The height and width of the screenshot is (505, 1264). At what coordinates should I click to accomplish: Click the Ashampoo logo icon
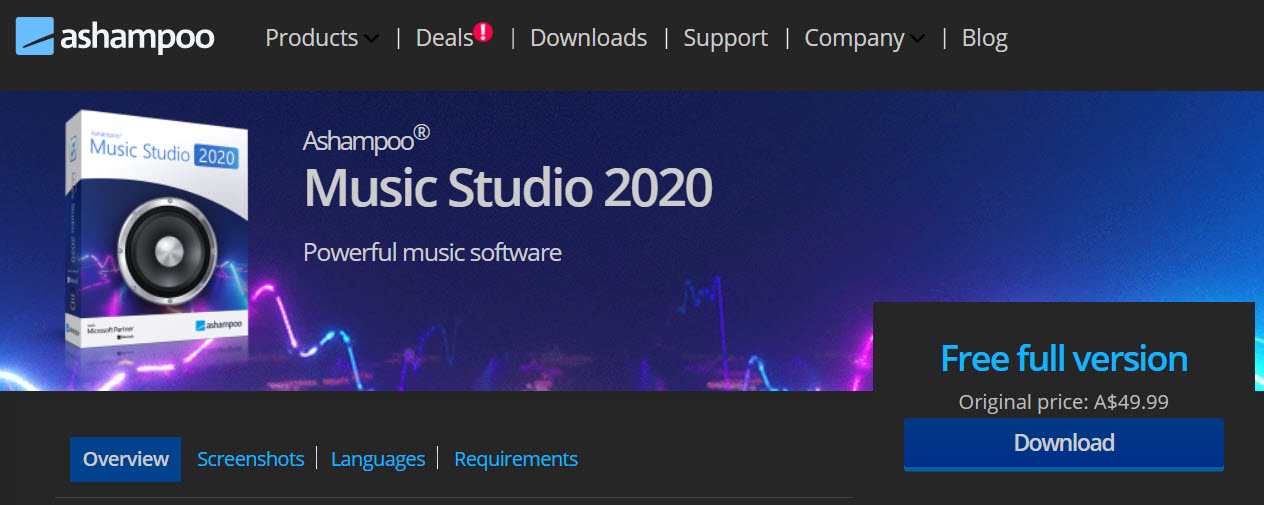(x=34, y=37)
